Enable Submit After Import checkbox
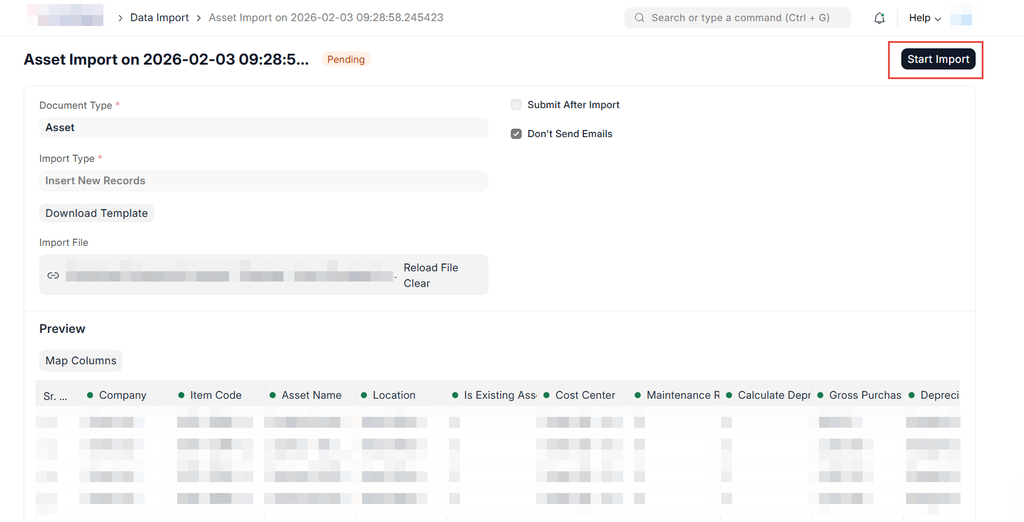Image resolution: width=1024 pixels, height=522 pixels. [x=516, y=105]
